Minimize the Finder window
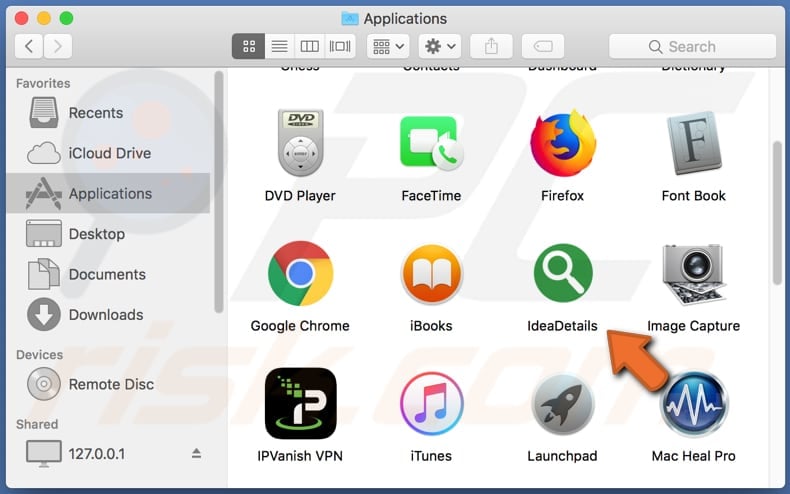This screenshot has width=790, height=494. pyautogui.click(x=44, y=19)
